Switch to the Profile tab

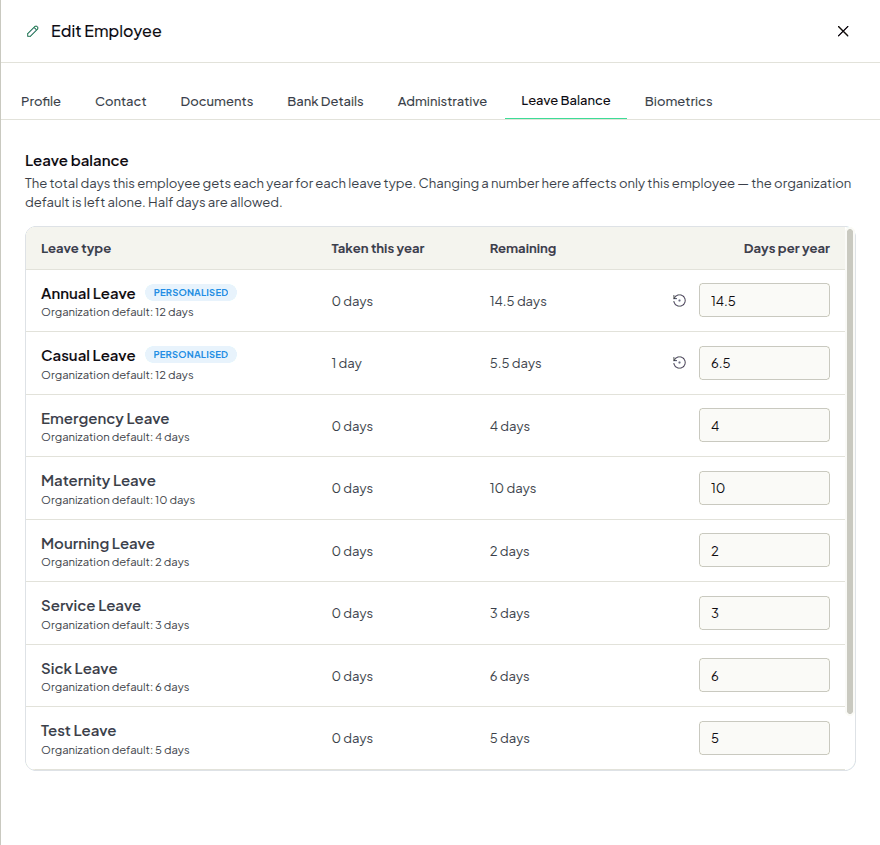pos(41,102)
